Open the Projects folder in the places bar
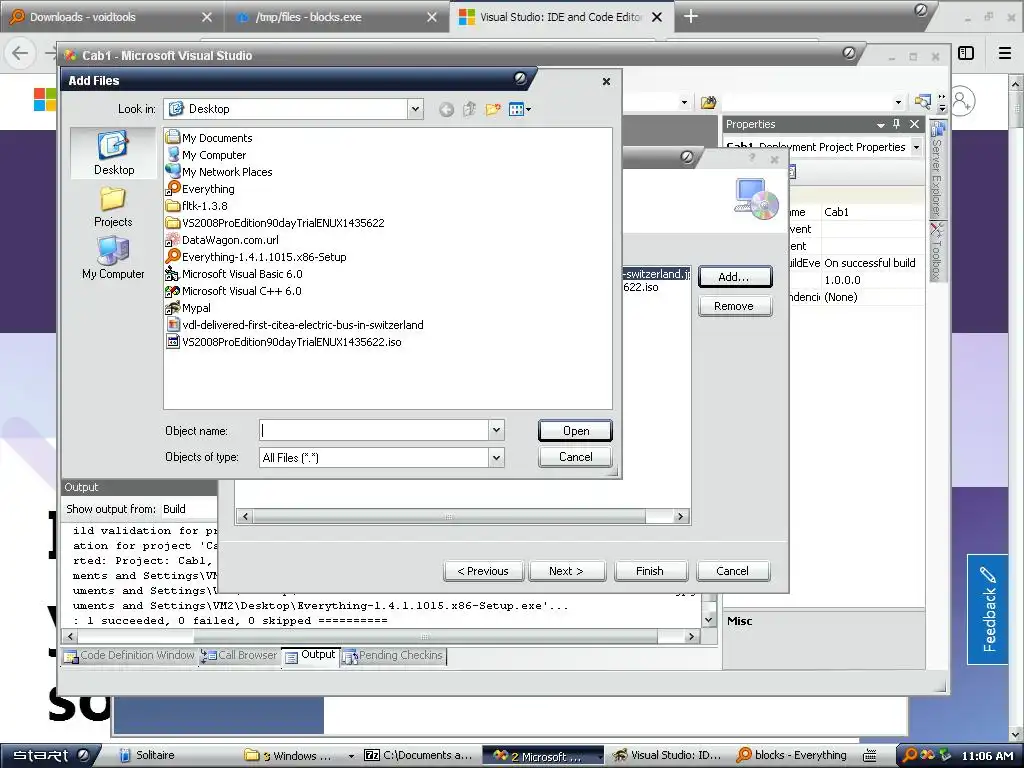 coord(113,206)
